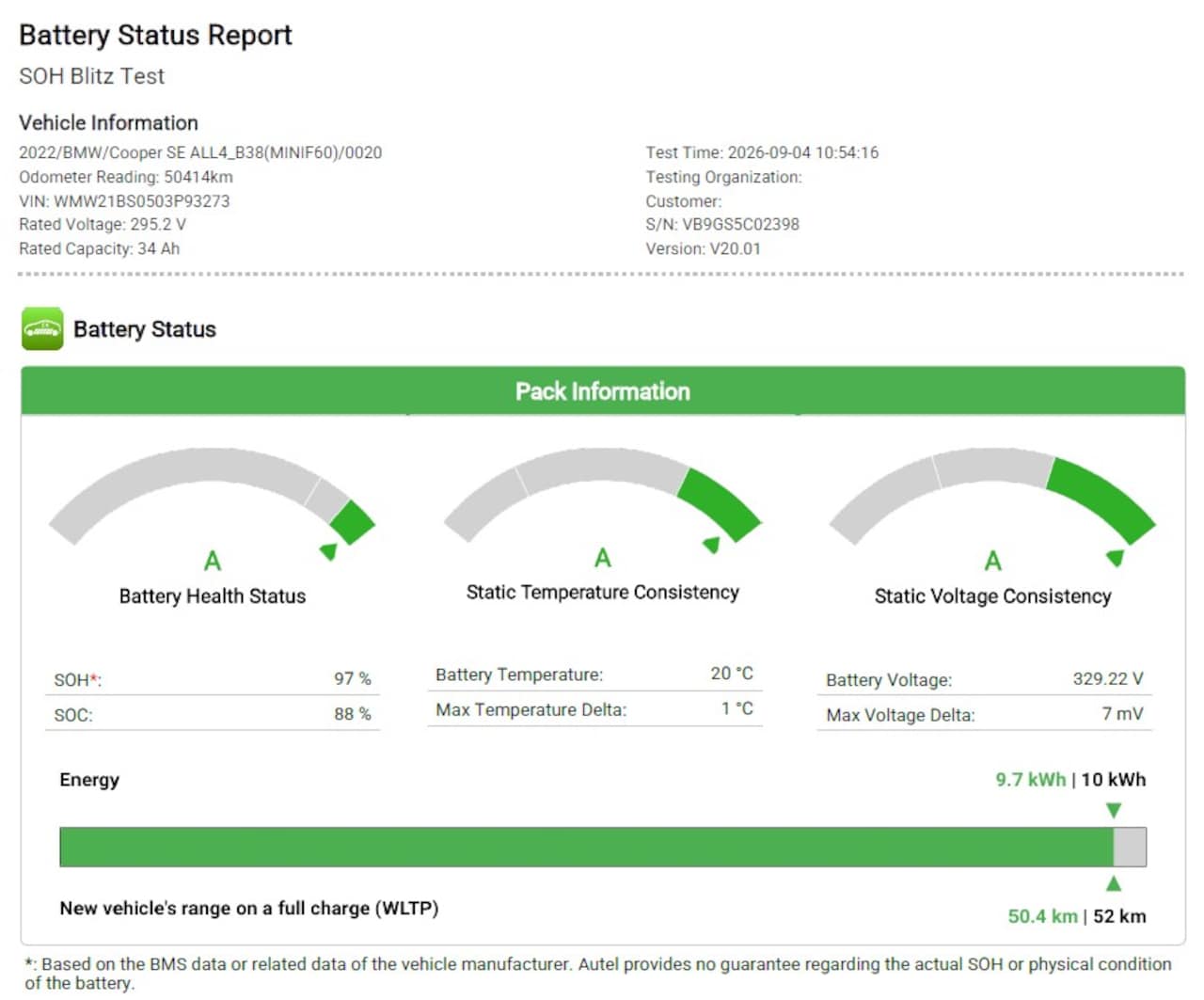The height and width of the screenshot is (1000, 1204).
Task: Click the Battery Temperature 20 °C row
Action: (x=594, y=675)
